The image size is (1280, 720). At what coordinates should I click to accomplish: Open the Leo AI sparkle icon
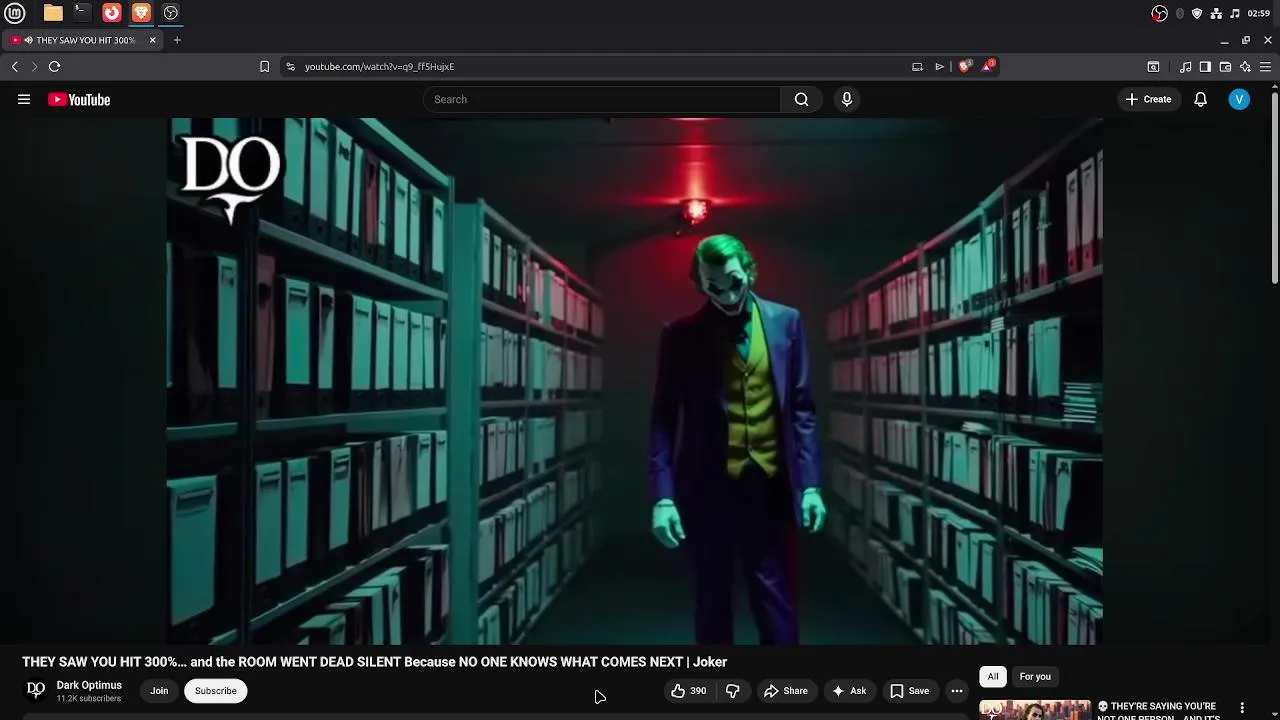point(1245,67)
